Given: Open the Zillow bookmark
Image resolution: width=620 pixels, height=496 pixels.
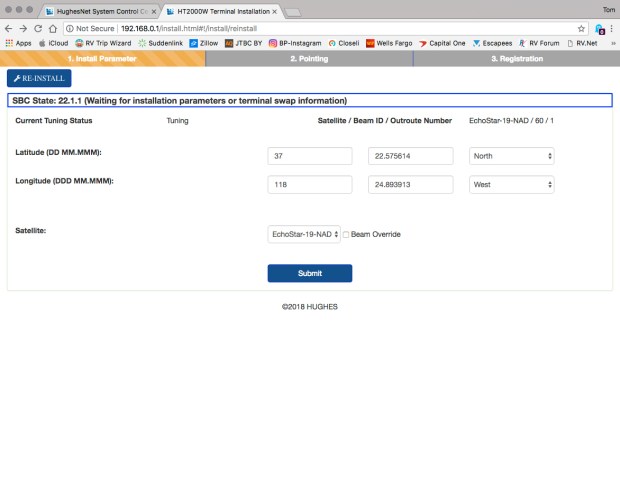Looking at the screenshot, I should 203,44.
